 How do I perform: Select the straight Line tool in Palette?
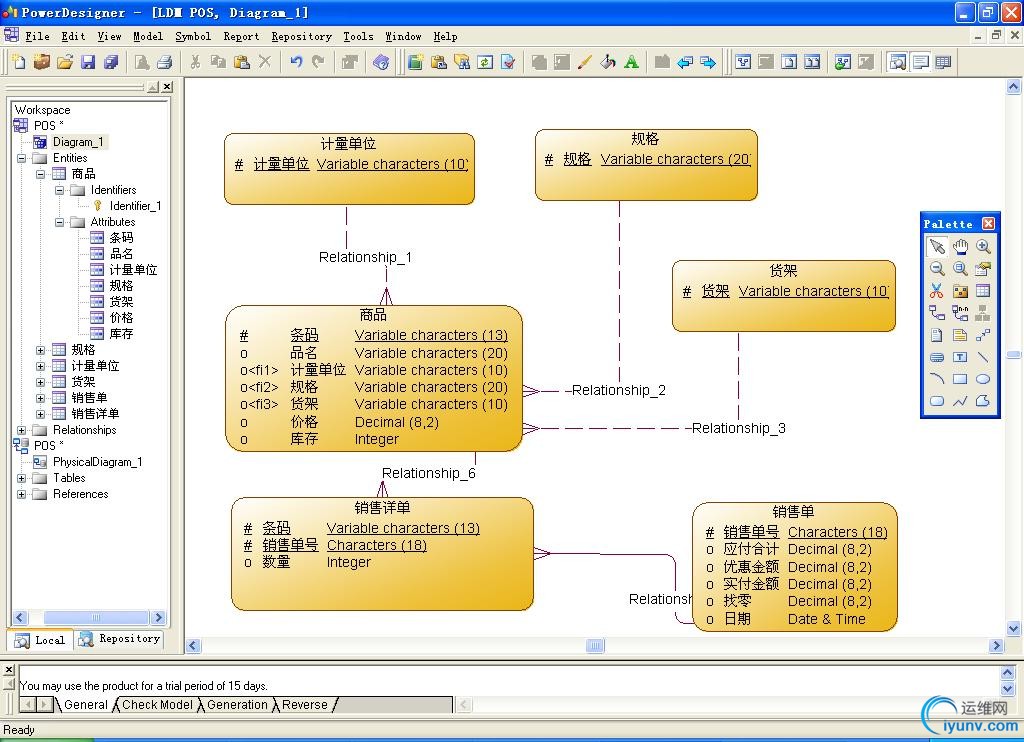[983, 357]
